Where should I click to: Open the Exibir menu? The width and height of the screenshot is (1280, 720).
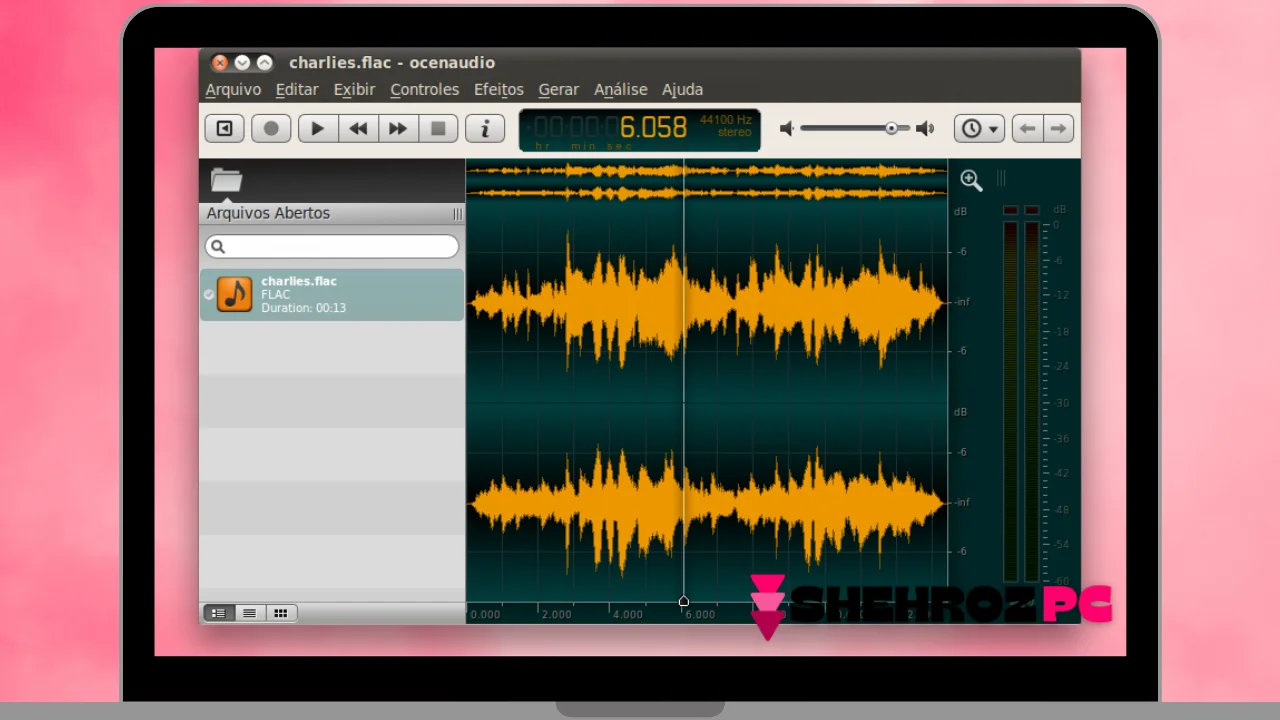coord(354,89)
